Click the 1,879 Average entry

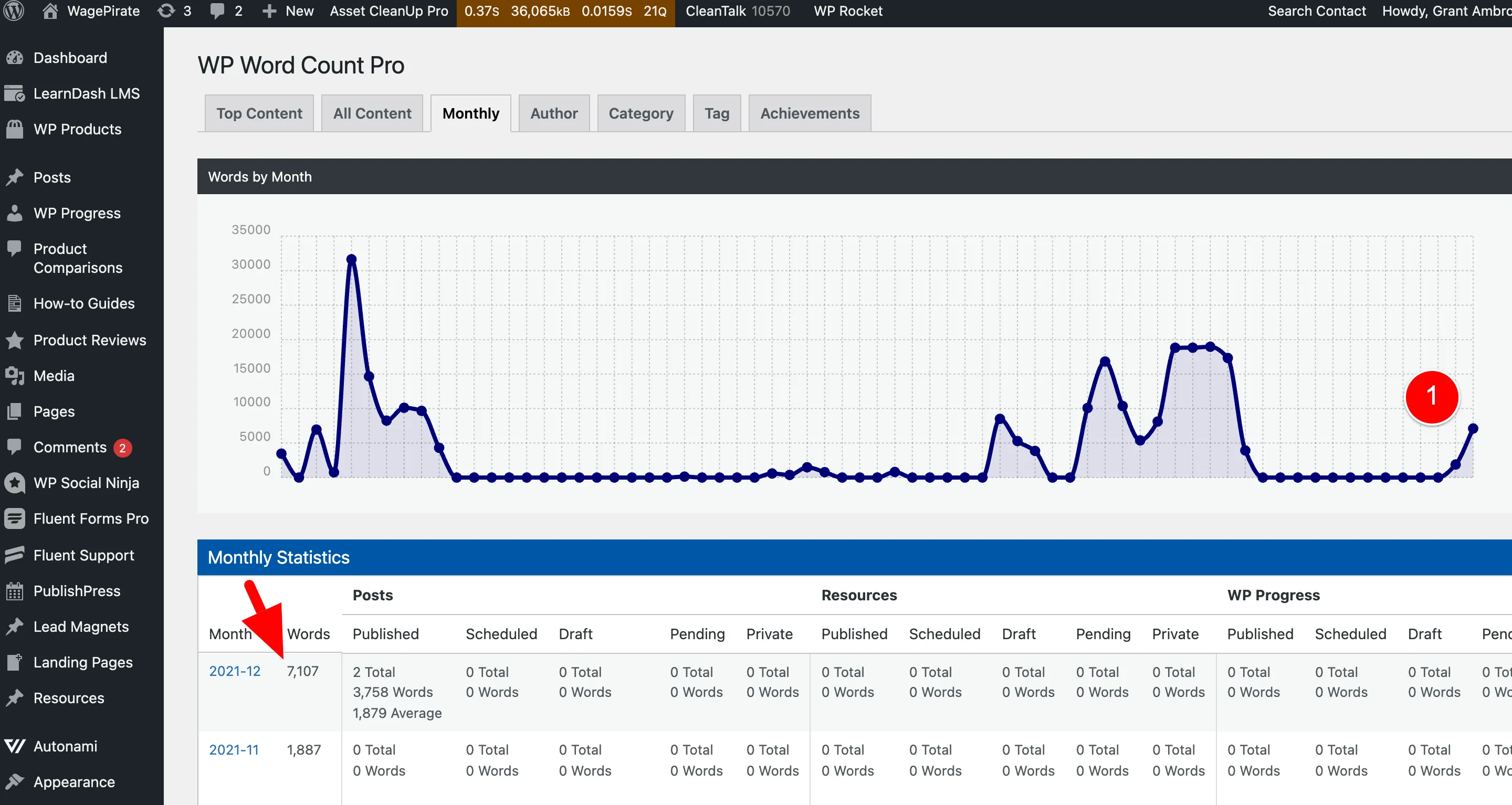(x=397, y=713)
